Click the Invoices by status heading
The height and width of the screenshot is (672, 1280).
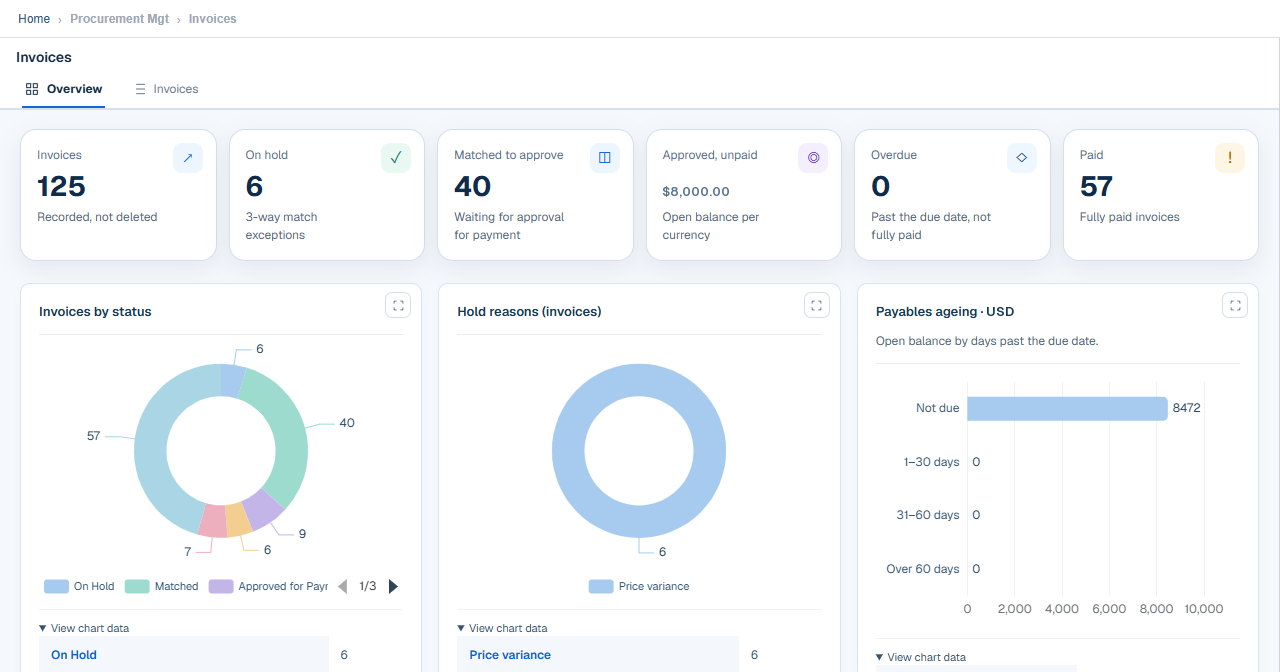(x=95, y=312)
